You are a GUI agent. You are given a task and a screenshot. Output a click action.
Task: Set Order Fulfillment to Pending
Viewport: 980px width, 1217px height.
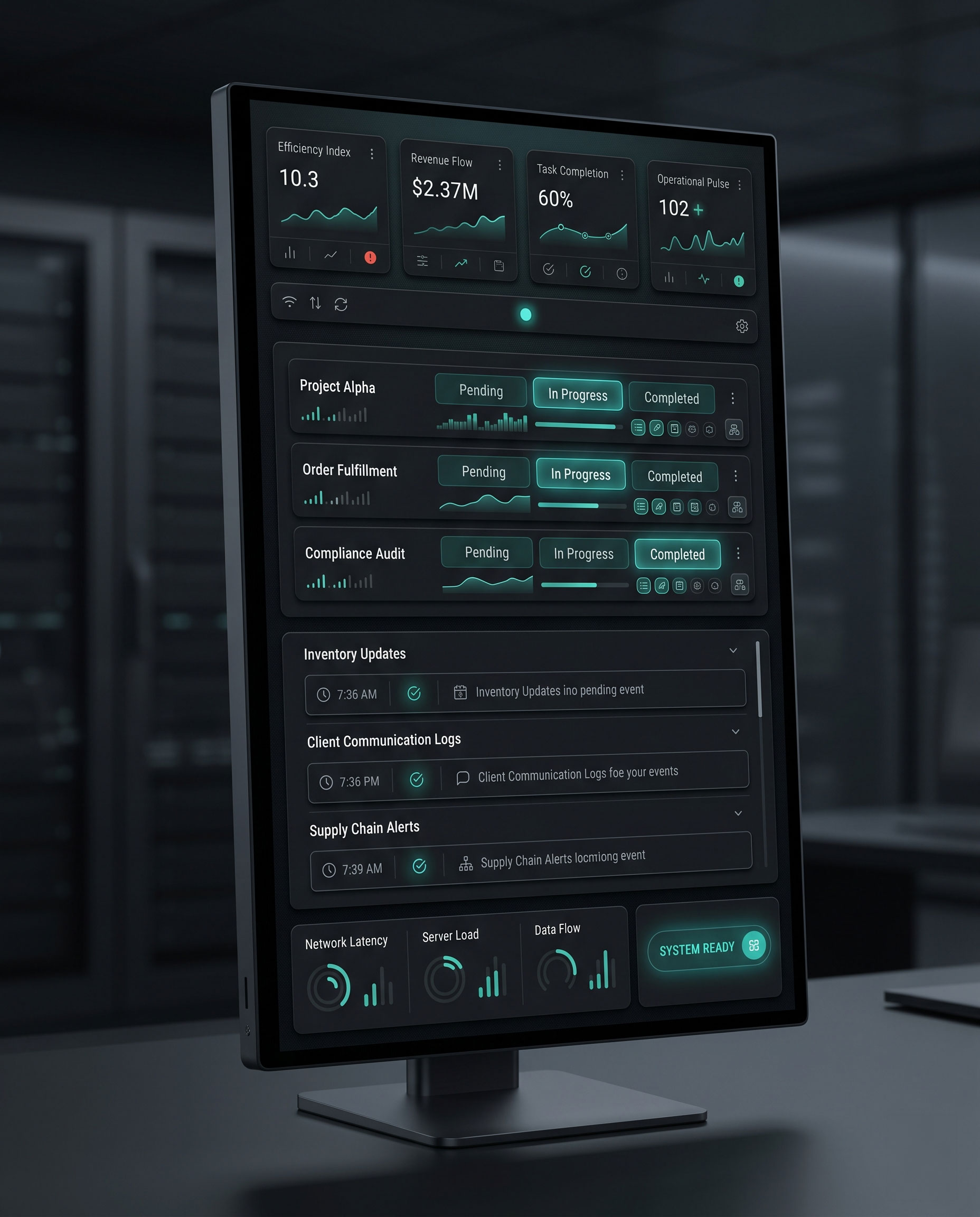tap(484, 472)
